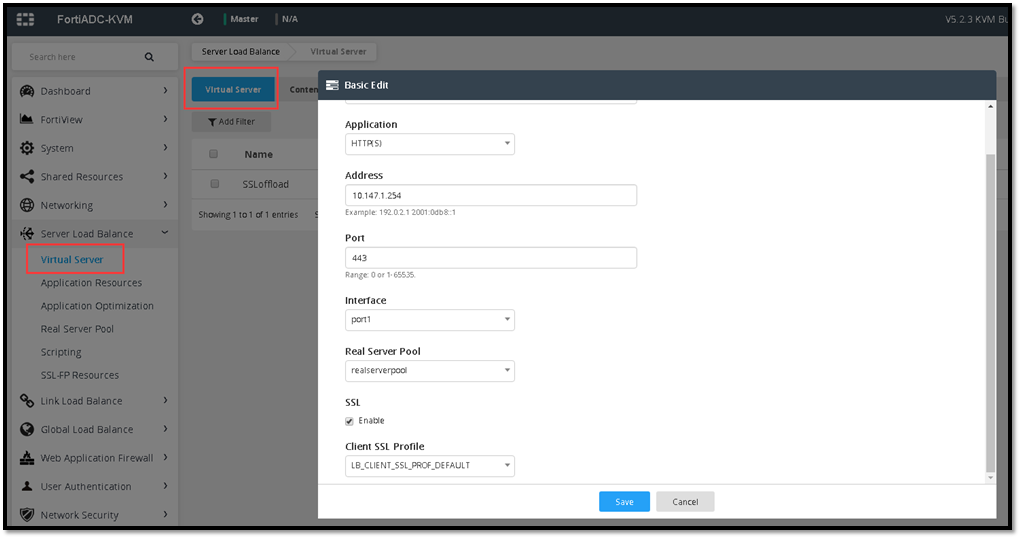Image resolution: width=1021 pixels, height=539 pixels.
Task: Click the back arrow icon in header
Action: (198, 19)
